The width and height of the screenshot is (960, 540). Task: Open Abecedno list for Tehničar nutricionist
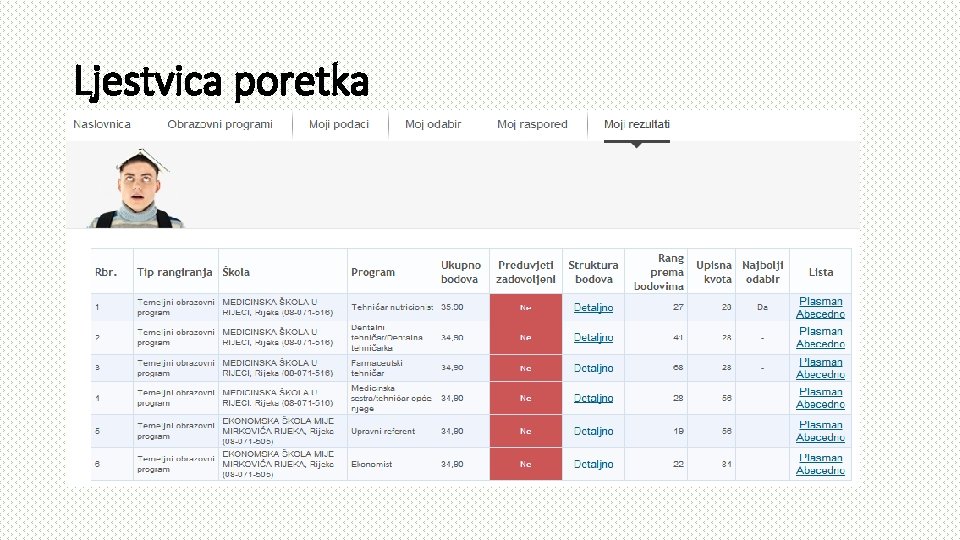coord(820,314)
